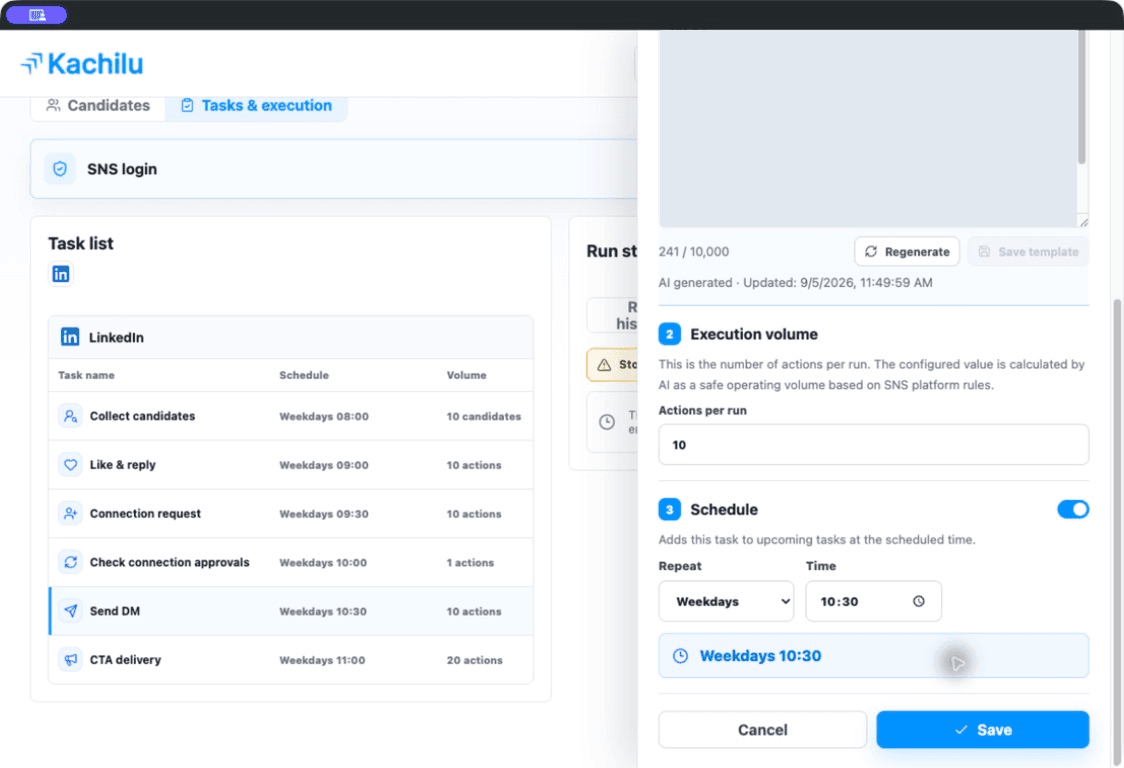Click the clock icon in the Run status panel
Viewport: 1124px width, 768px height.
pyautogui.click(x=607, y=422)
